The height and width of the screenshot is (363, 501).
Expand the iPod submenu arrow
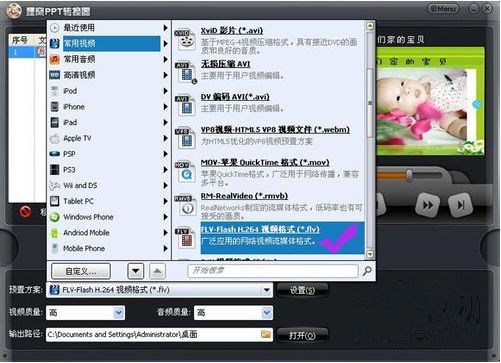165,91
